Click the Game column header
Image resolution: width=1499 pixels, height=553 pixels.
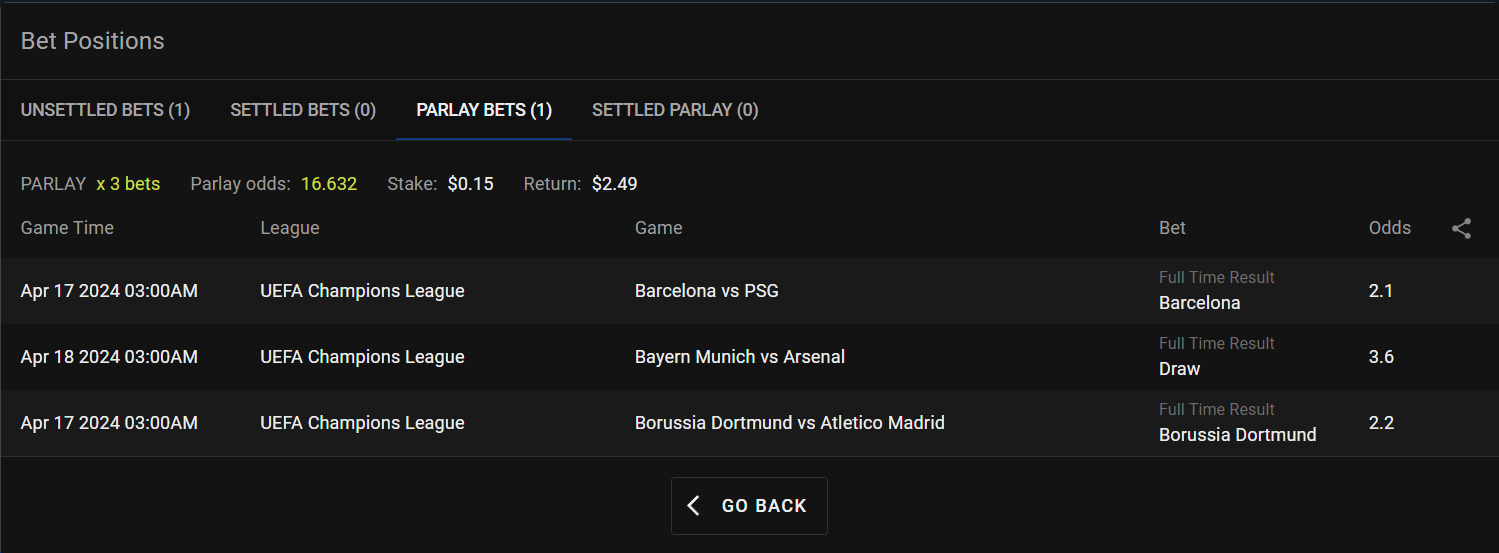pos(658,228)
